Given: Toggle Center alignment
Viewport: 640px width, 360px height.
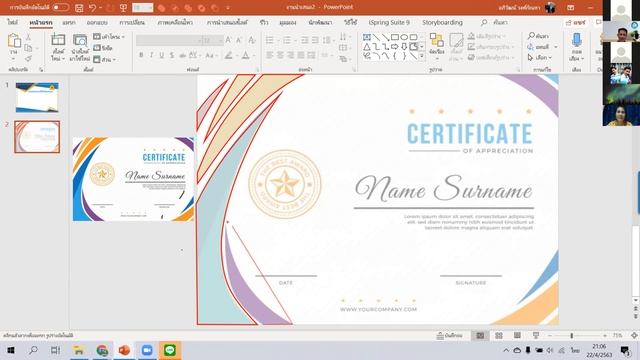Looking at the screenshot, I should (x=280, y=55).
